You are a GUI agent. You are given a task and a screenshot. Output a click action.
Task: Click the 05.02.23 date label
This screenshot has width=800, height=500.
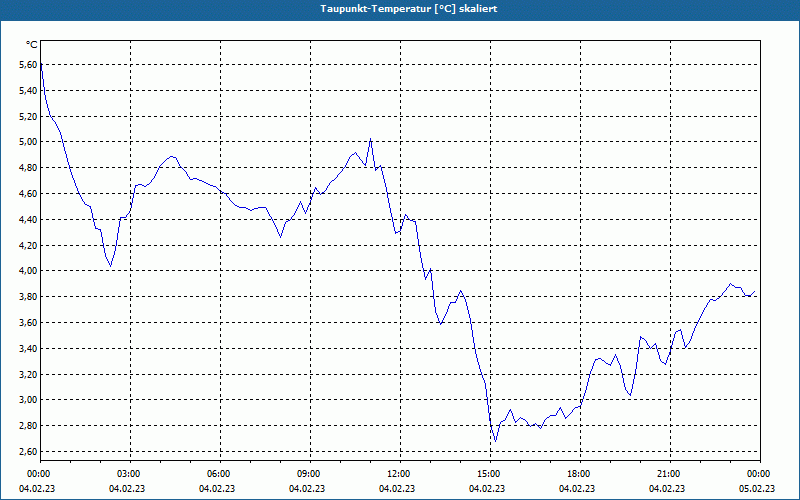pos(757,489)
